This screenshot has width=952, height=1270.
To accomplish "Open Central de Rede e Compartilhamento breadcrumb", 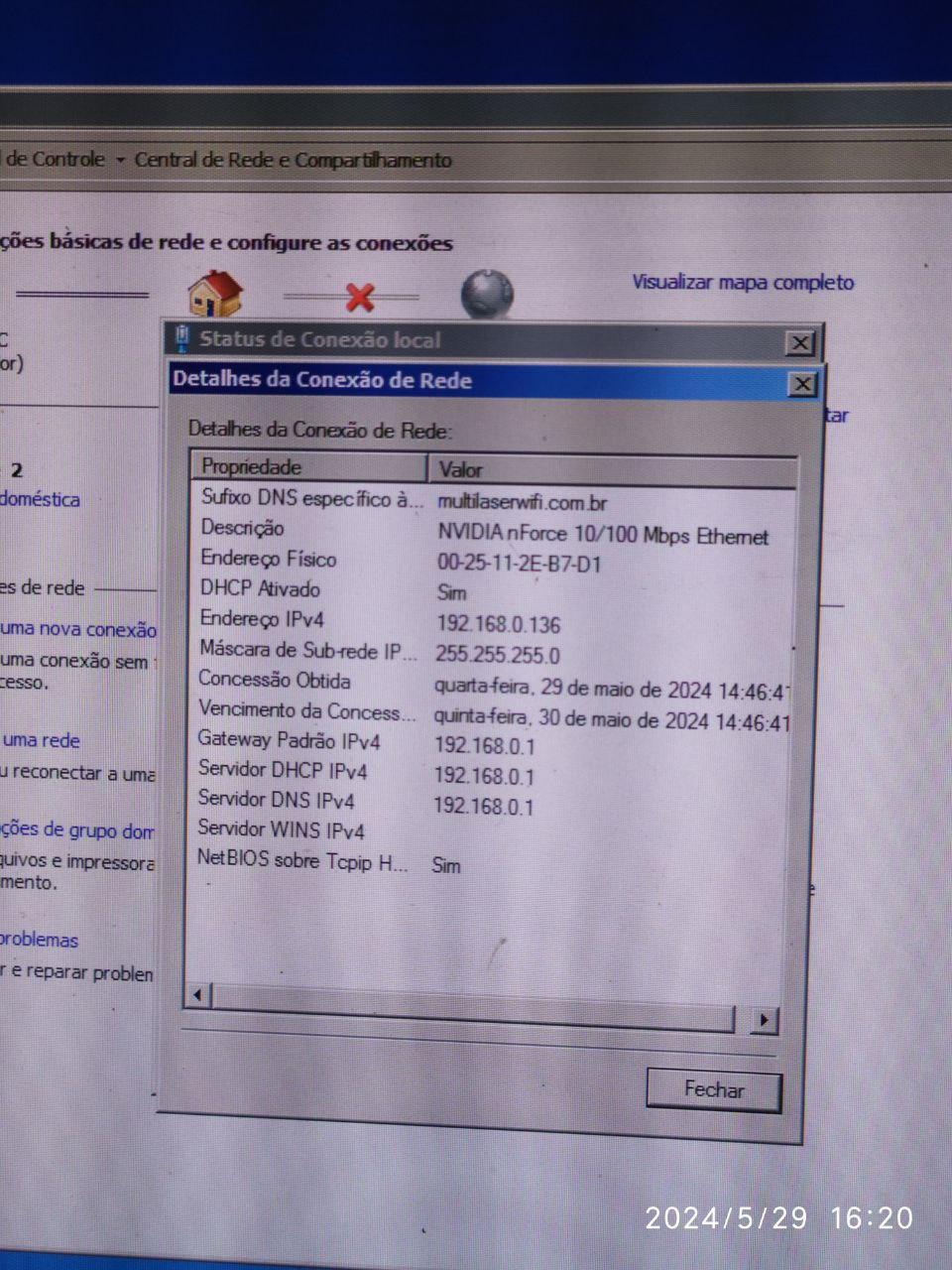I will click(293, 160).
